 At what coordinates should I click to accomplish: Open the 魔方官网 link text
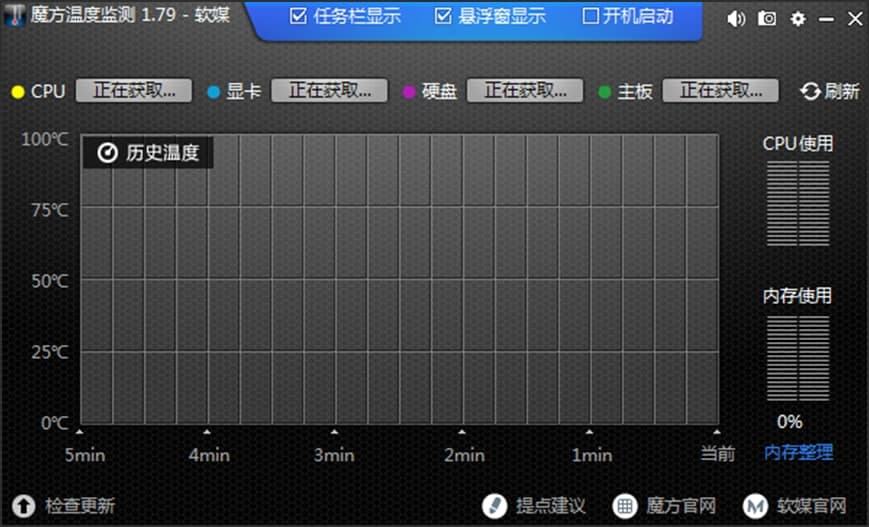[681, 505]
